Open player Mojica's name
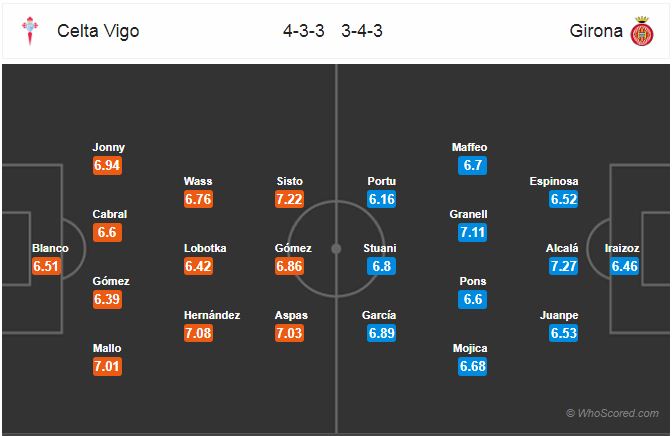 pos(470,349)
